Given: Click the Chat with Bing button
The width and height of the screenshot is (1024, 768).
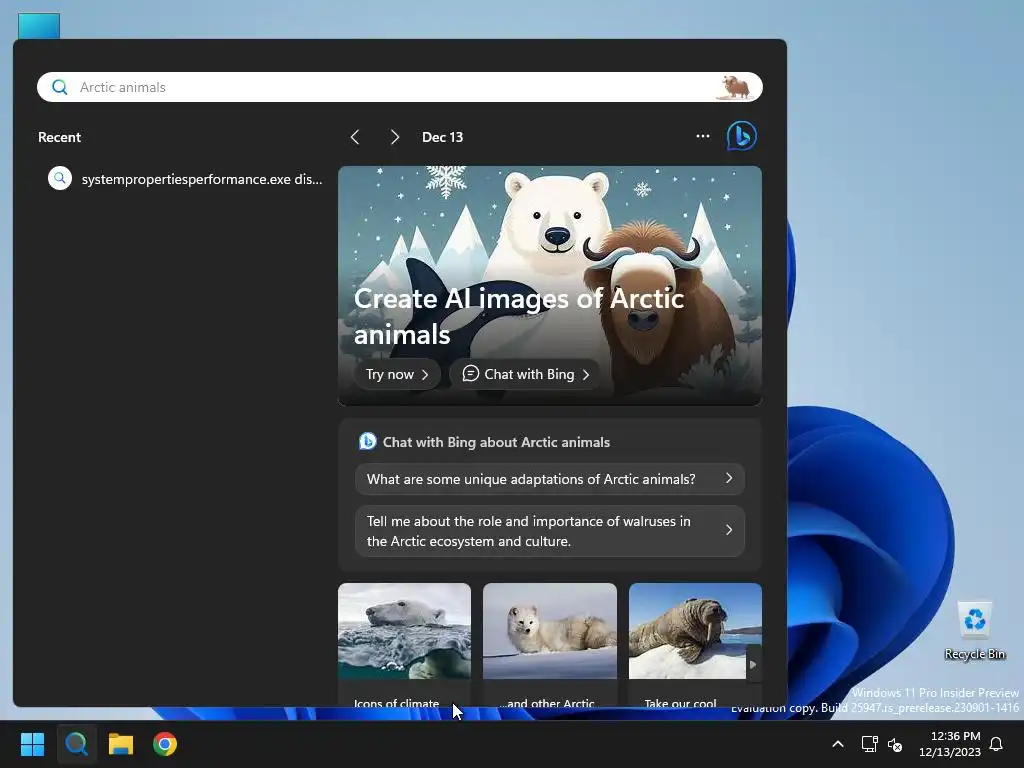Looking at the screenshot, I should (525, 374).
